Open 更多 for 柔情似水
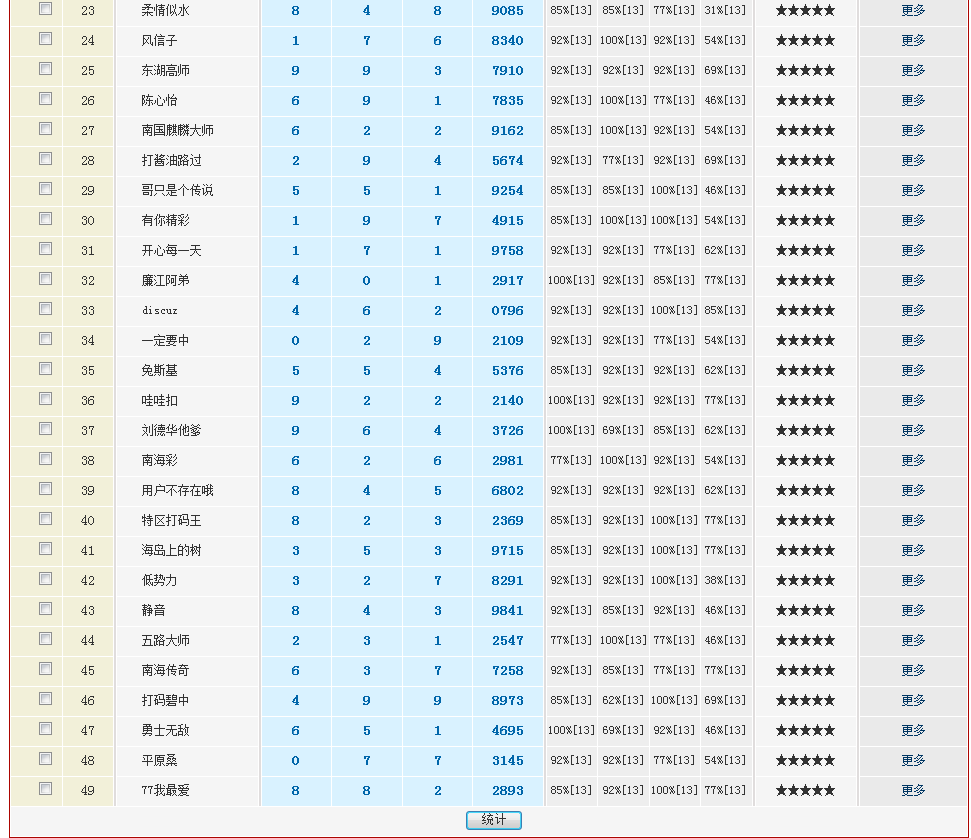The height and width of the screenshot is (838, 971). click(913, 10)
